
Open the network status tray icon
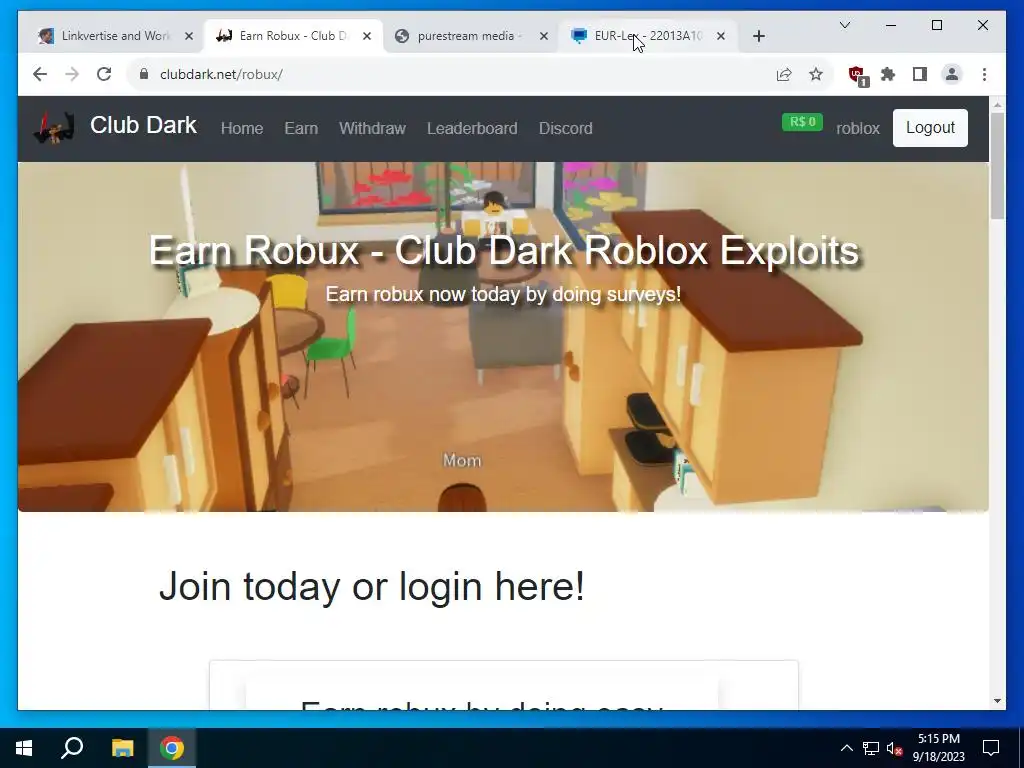871,748
